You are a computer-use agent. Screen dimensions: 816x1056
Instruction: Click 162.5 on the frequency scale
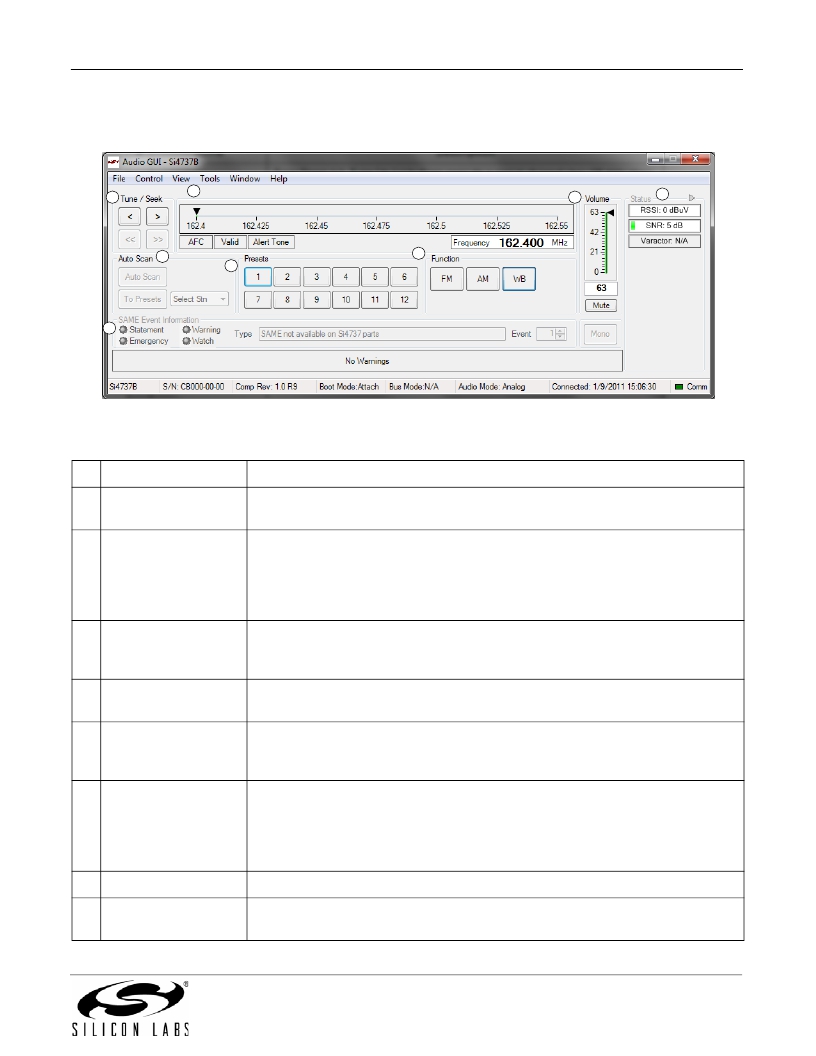pos(436,226)
